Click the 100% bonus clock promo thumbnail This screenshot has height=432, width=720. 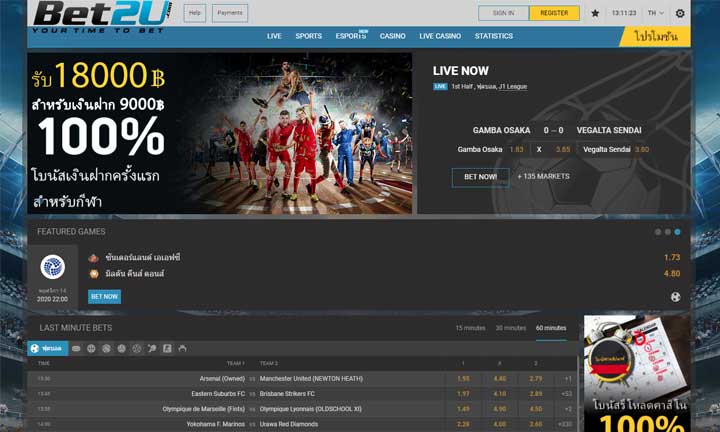pyautogui.click(x=637, y=373)
